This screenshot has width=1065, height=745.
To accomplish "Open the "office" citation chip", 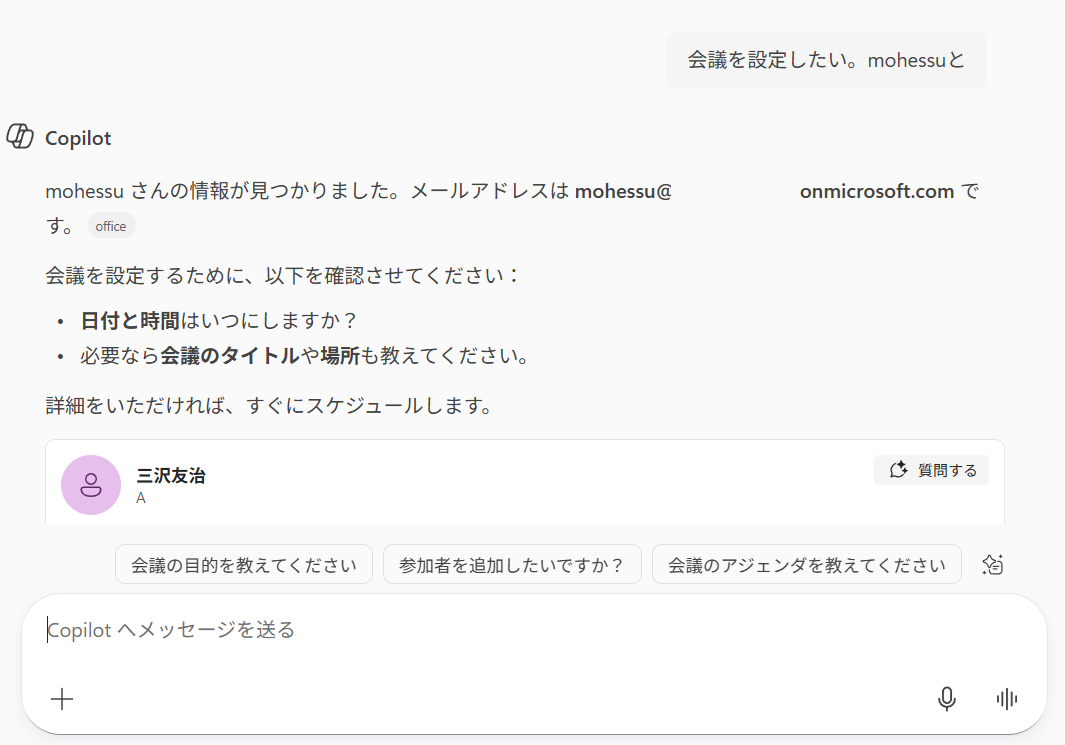I will click(x=111, y=226).
